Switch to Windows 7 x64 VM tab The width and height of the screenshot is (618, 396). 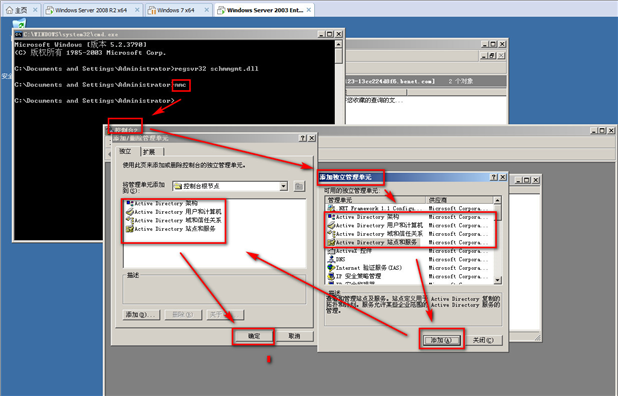(178, 10)
